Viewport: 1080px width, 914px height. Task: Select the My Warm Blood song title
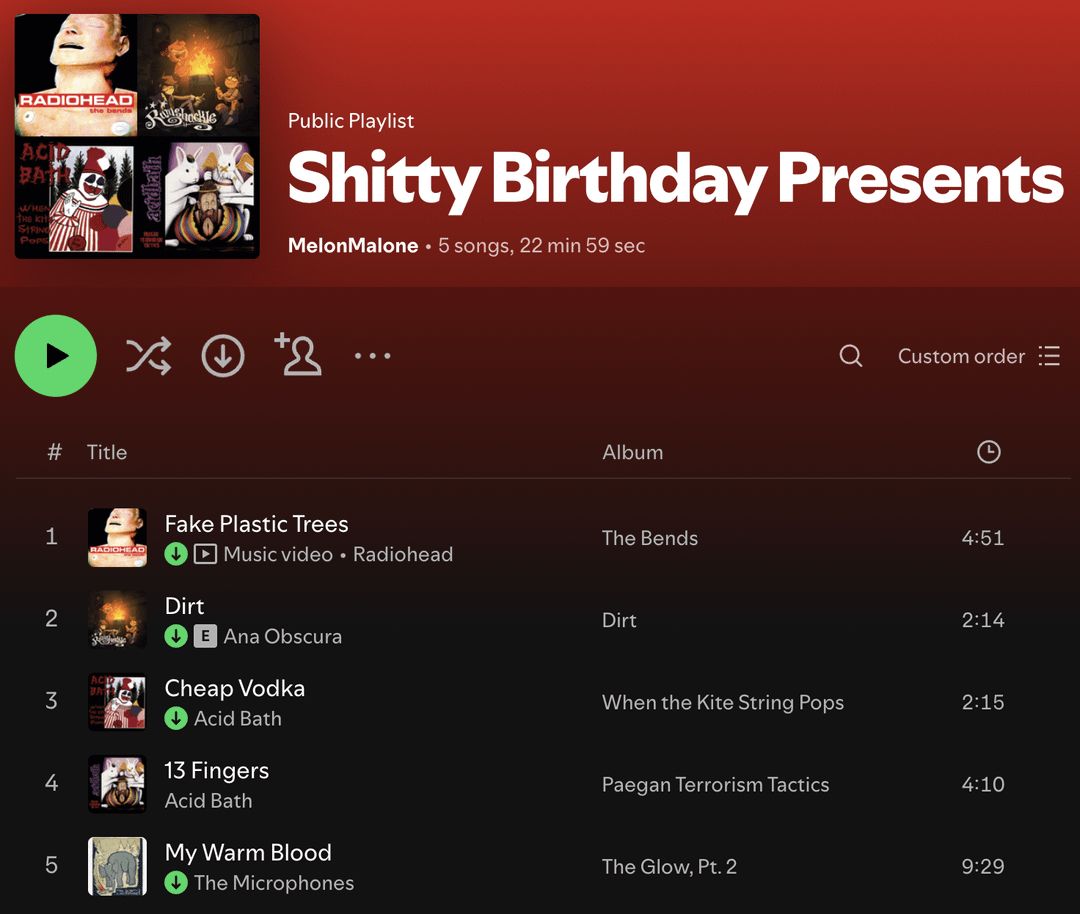click(x=248, y=852)
